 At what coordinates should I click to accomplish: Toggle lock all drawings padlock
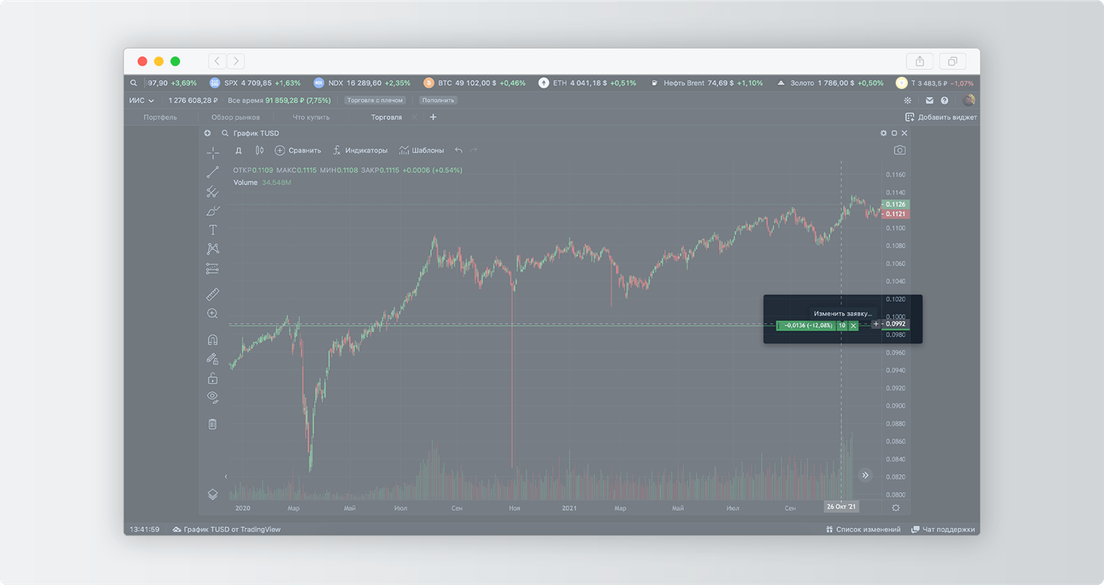click(x=213, y=378)
